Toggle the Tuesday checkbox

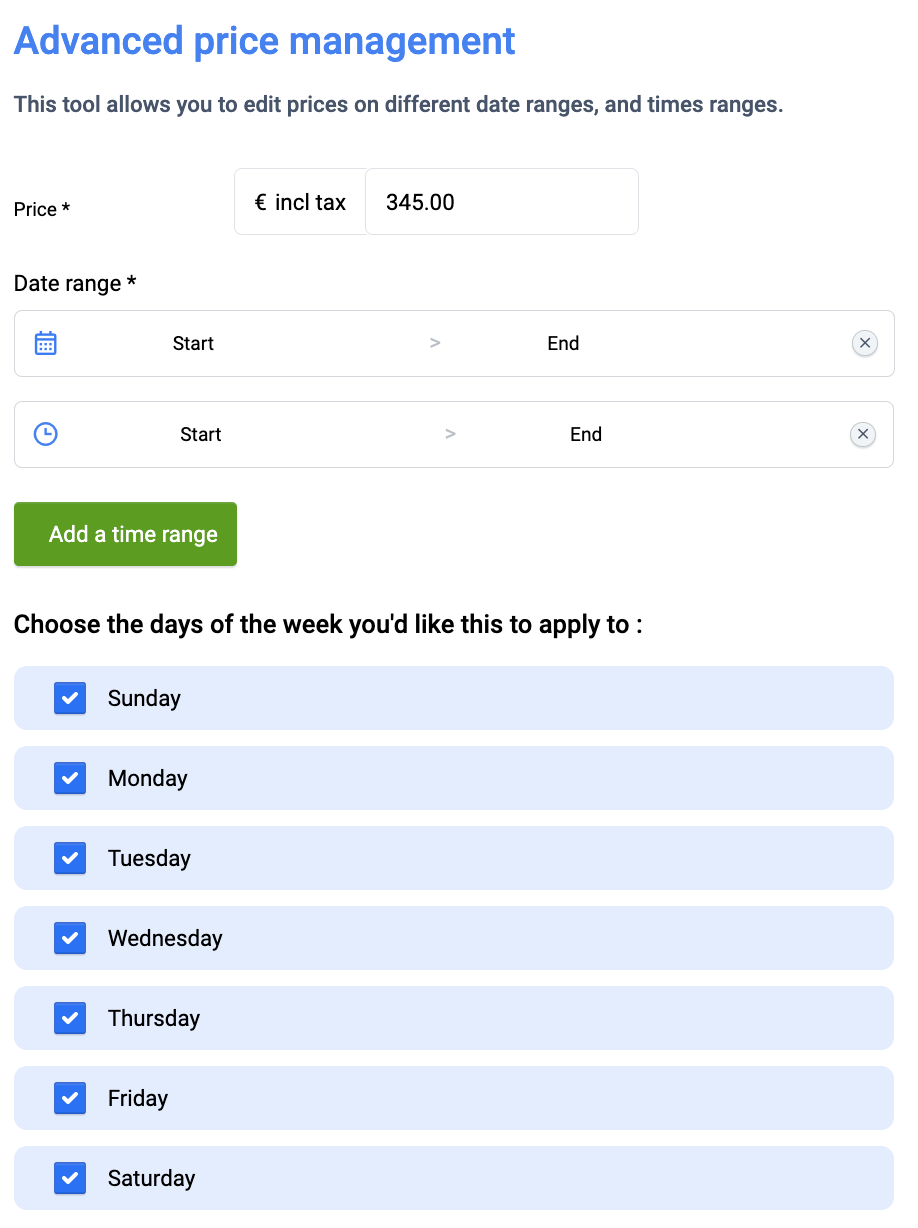click(70, 858)
